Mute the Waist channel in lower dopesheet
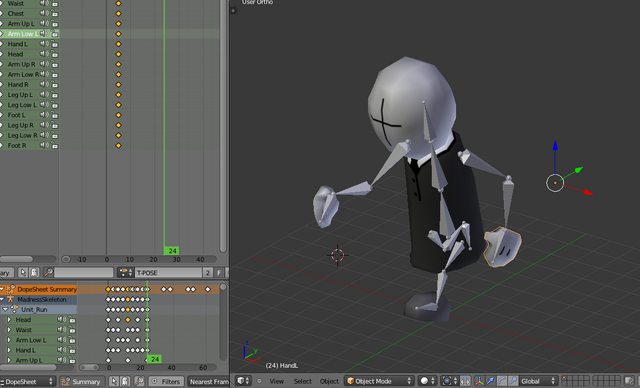The height and width of the screenshot is (388, 640). click(x=61, y=330)
